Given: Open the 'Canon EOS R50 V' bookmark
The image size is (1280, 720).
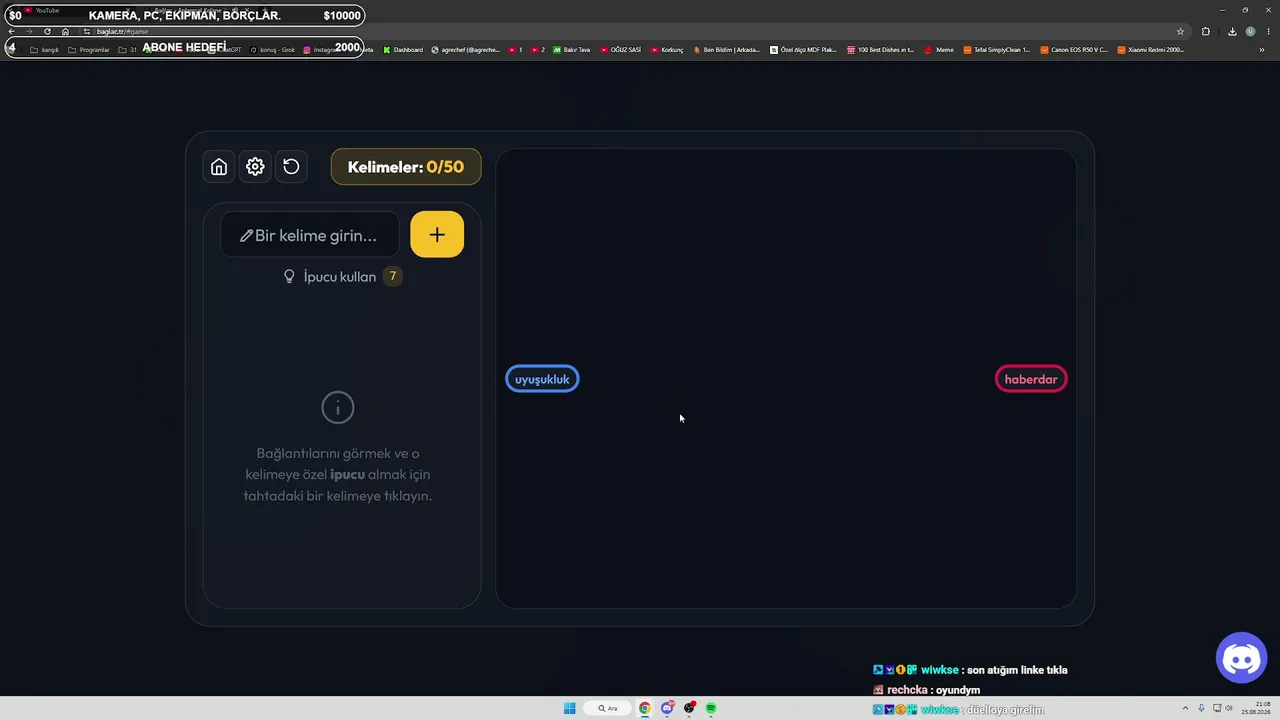Looking at the screenshot, I should pos(1074,50).
